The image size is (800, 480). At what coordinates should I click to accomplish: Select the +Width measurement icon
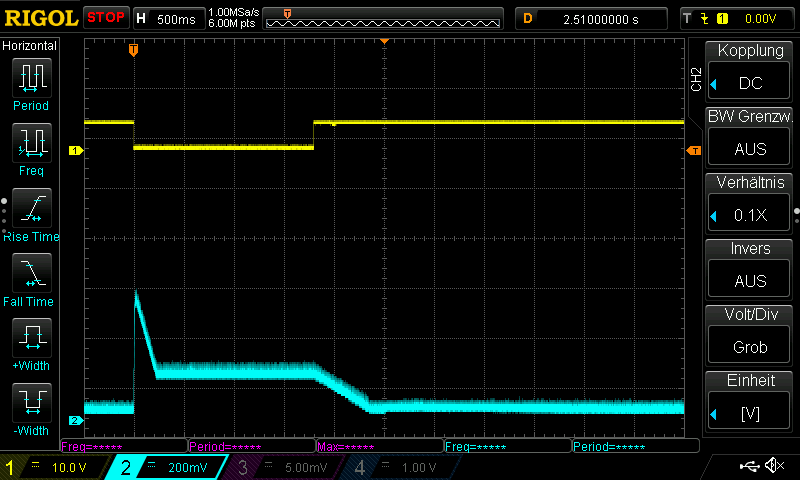(x=31, y=342)
